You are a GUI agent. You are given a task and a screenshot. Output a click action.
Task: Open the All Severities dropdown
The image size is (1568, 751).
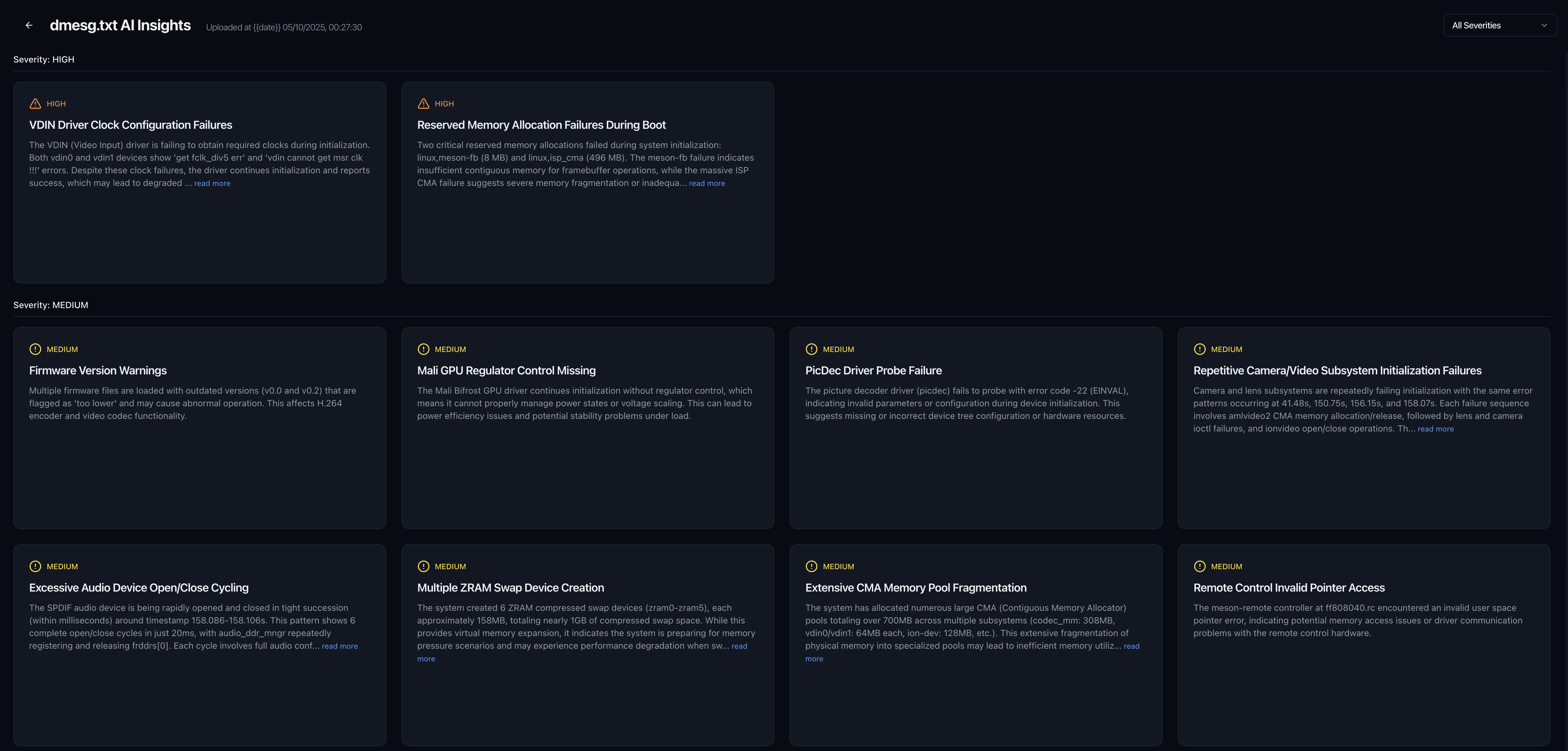1499,25
